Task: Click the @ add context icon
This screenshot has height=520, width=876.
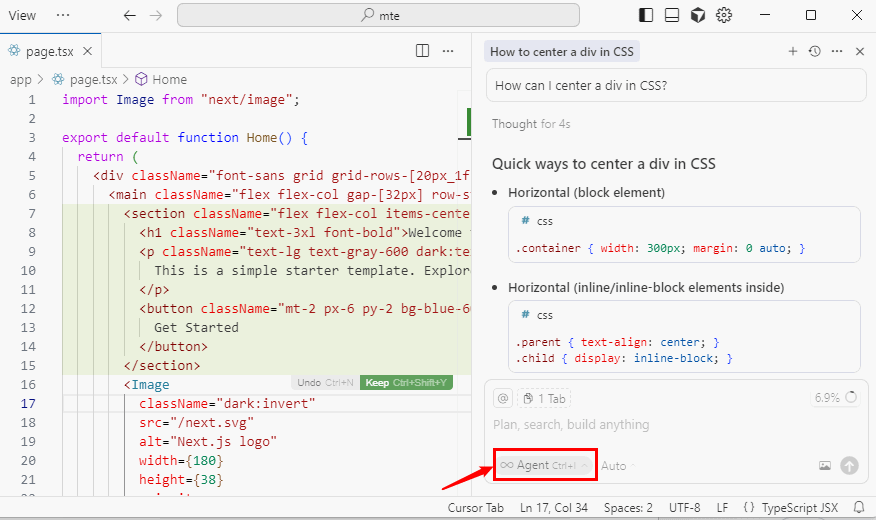Action: click(x=503, y=398)
